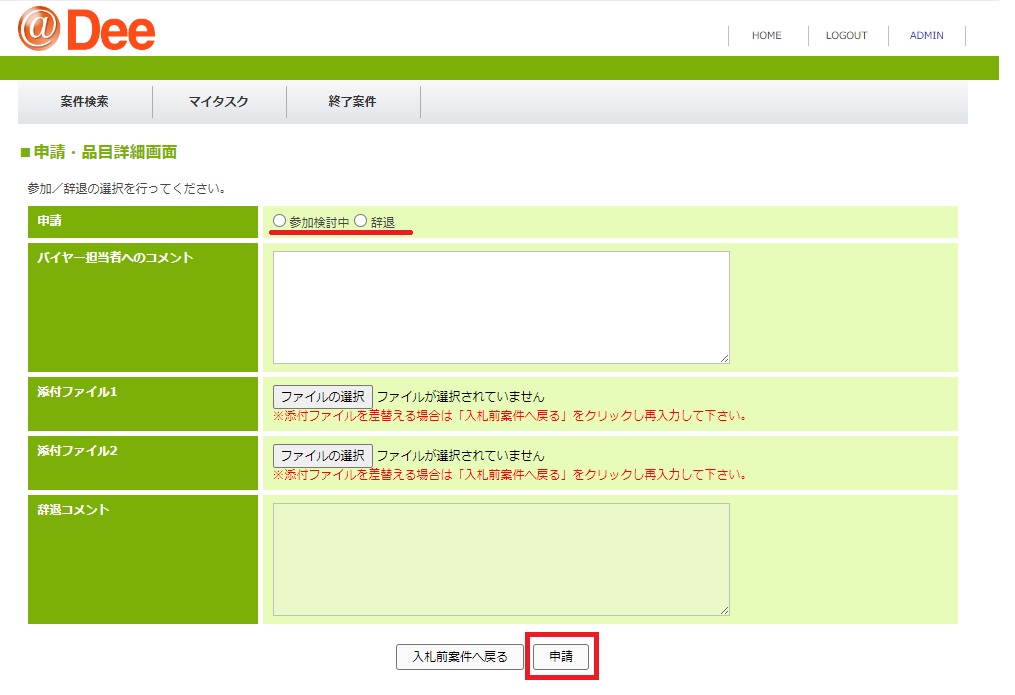
Task: Click the red notice under 添付ファイル2
Action: [x=511, y=475]
